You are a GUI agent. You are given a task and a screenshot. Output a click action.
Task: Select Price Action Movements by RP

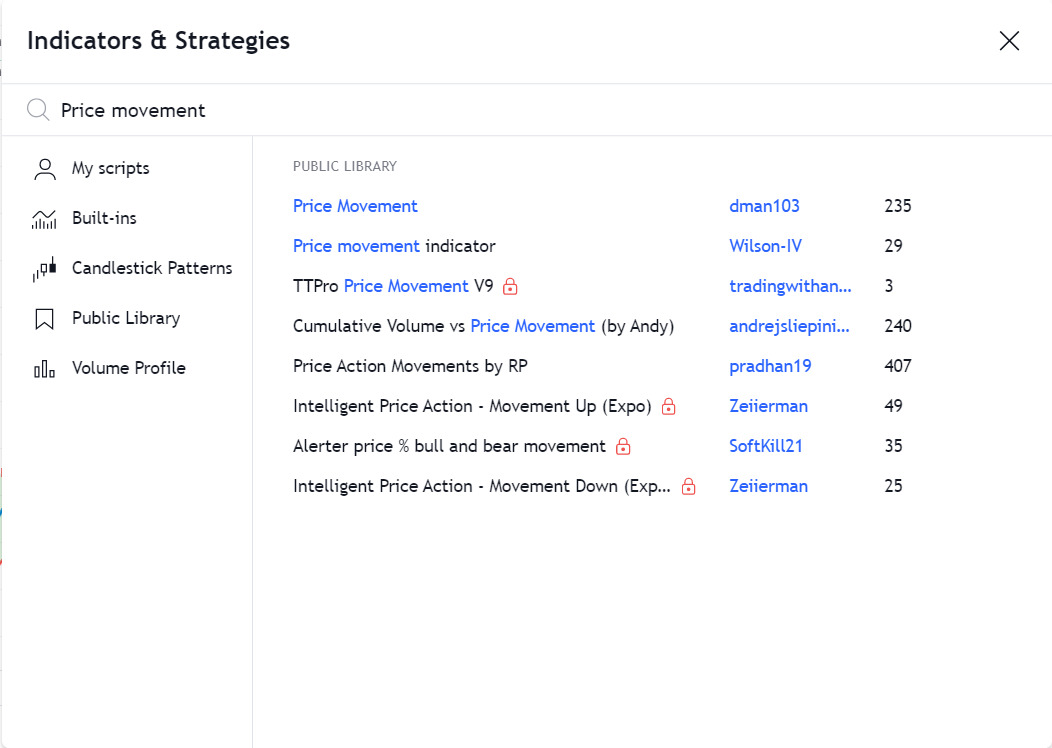point(410,366)
